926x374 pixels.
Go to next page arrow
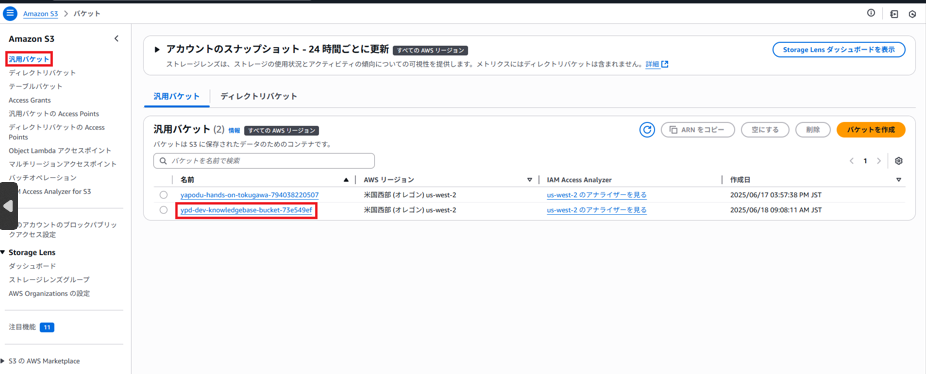point(879,161)
